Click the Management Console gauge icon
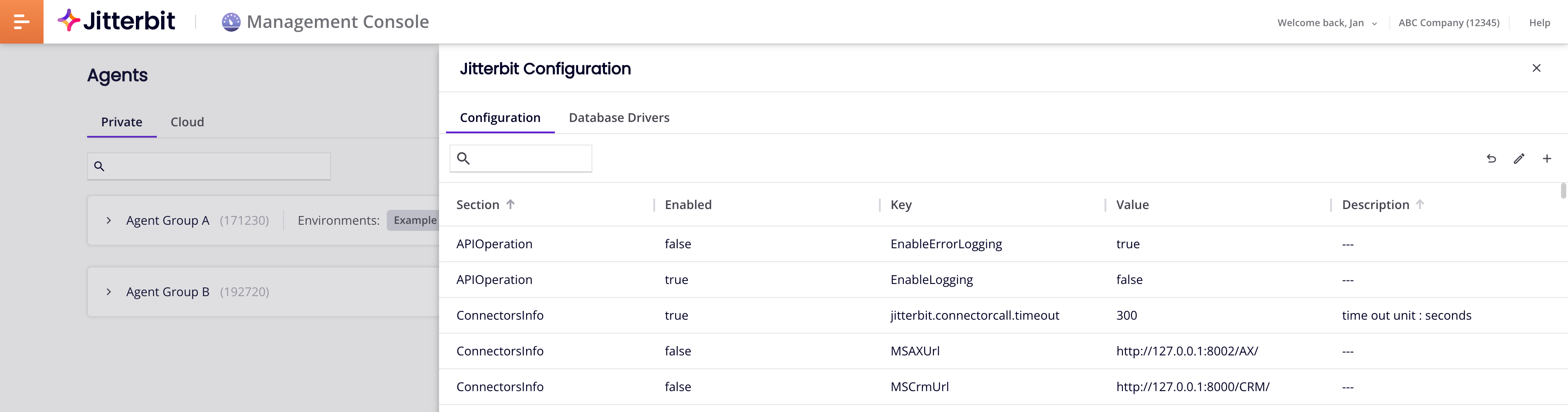The image size is (1568, 412). tap(231, 22)
